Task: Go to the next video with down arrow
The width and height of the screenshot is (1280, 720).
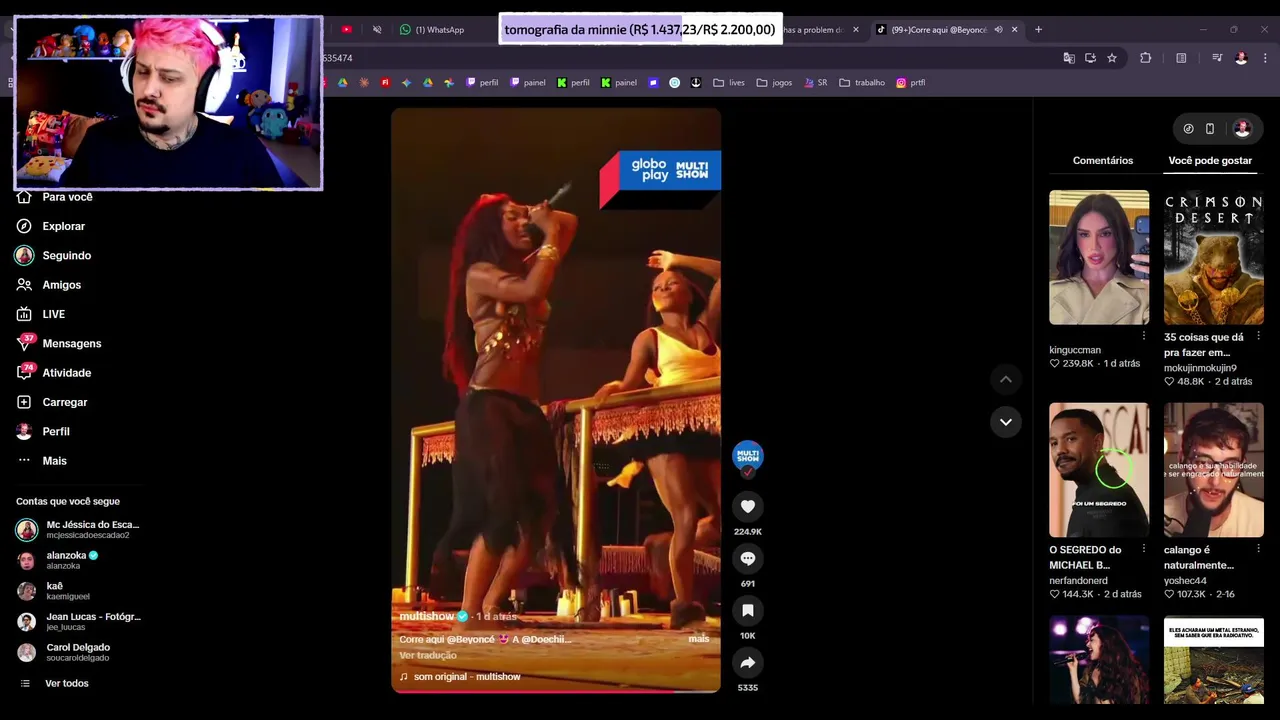Action: coord(1006,422)
